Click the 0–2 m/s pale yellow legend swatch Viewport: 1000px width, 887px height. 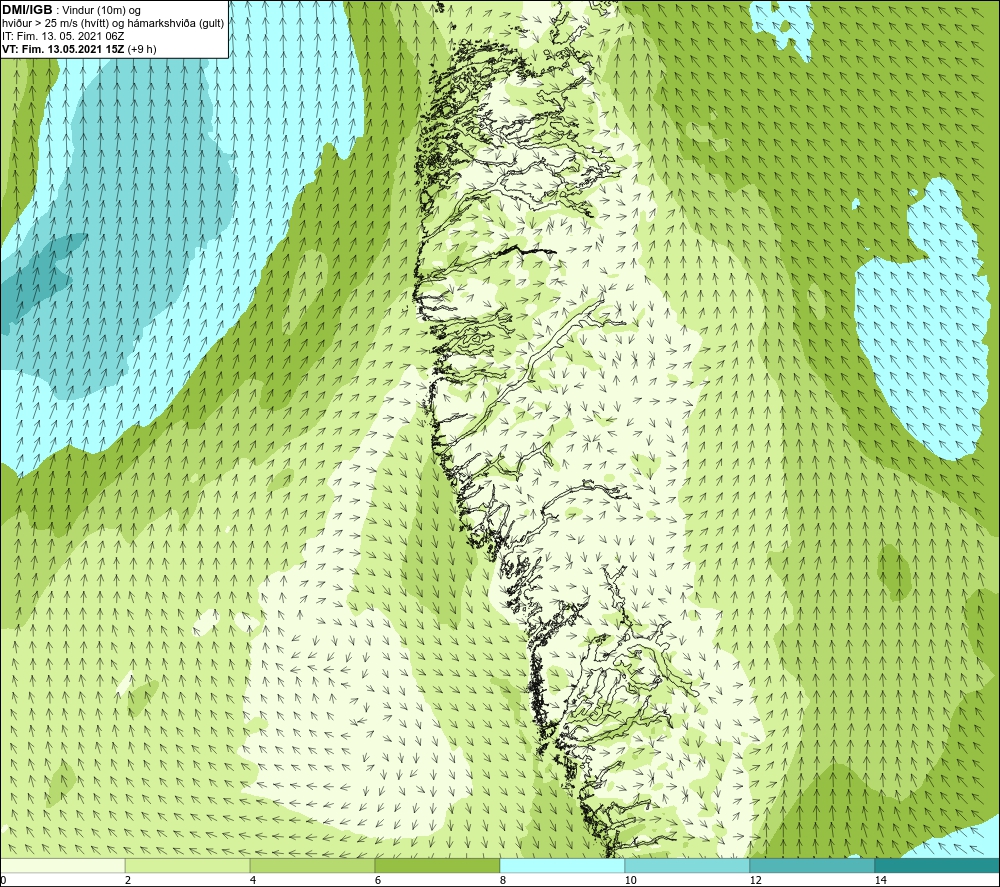62,866
